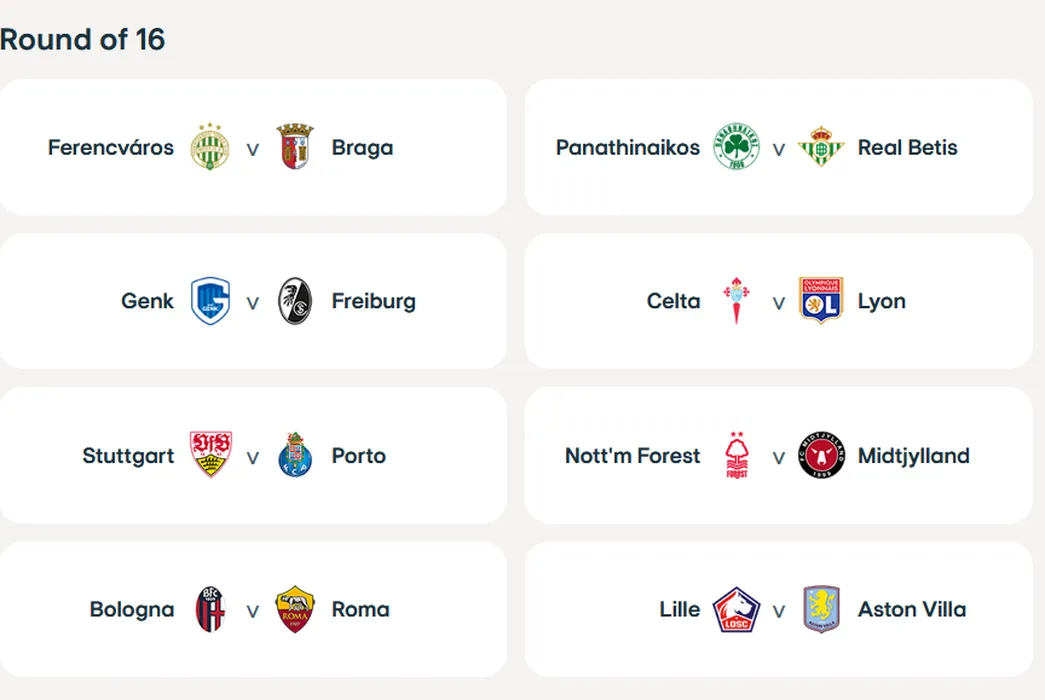Click the Ferencváros club crest
The image size is (1045, 700).
pos(210,147)
